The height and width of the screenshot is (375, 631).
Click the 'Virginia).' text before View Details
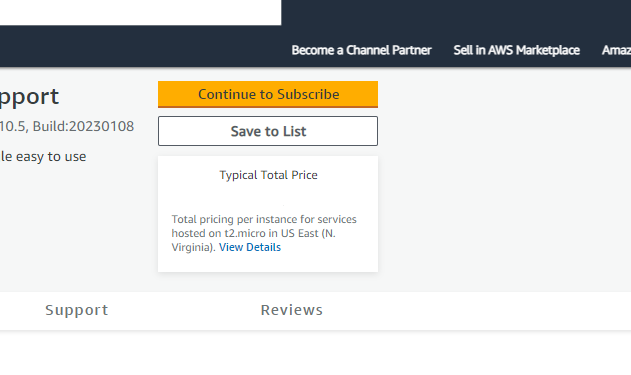pyautogui.click(x=194, y=247)
